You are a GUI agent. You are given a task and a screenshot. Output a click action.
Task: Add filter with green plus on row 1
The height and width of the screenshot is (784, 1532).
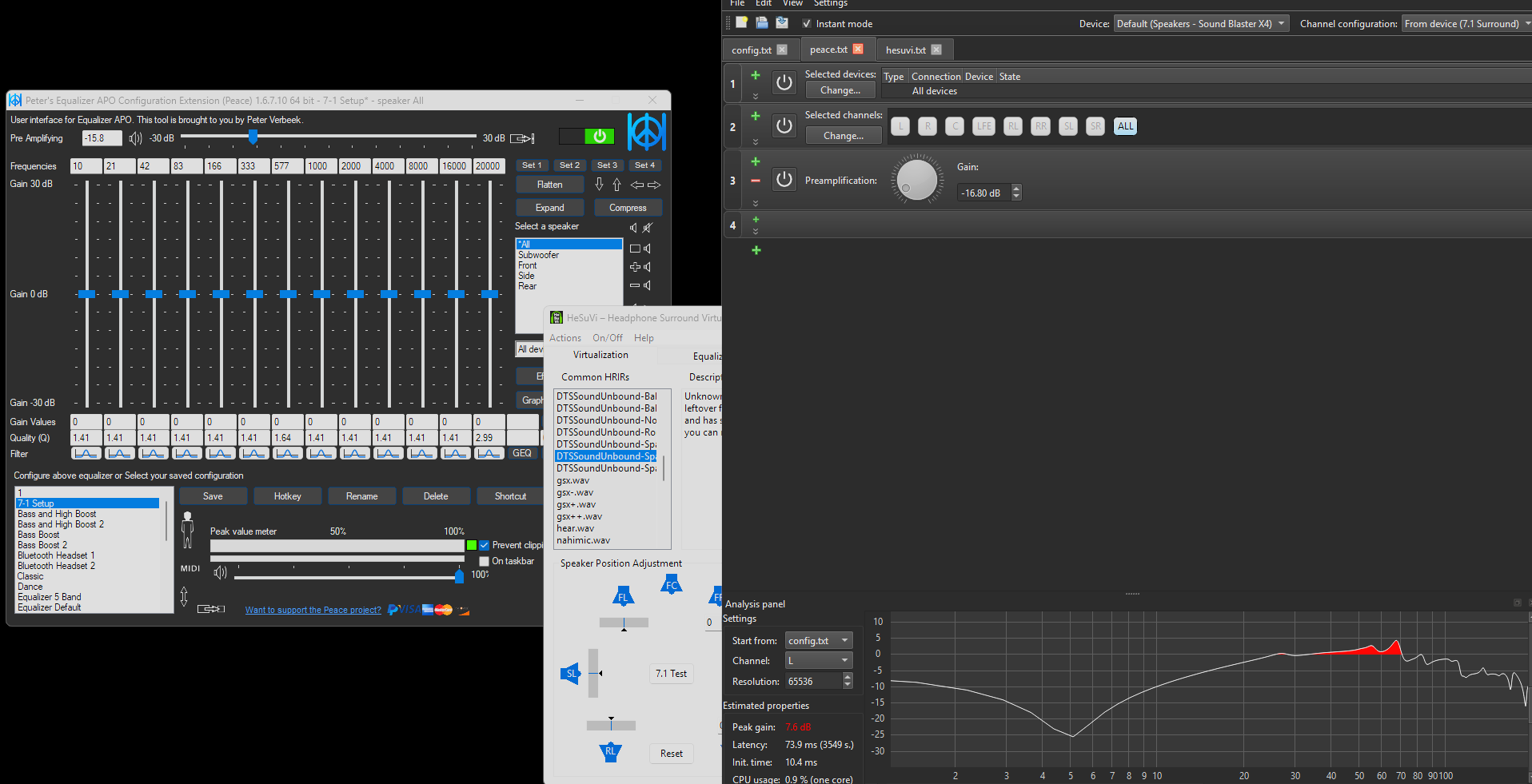(756, 74)
